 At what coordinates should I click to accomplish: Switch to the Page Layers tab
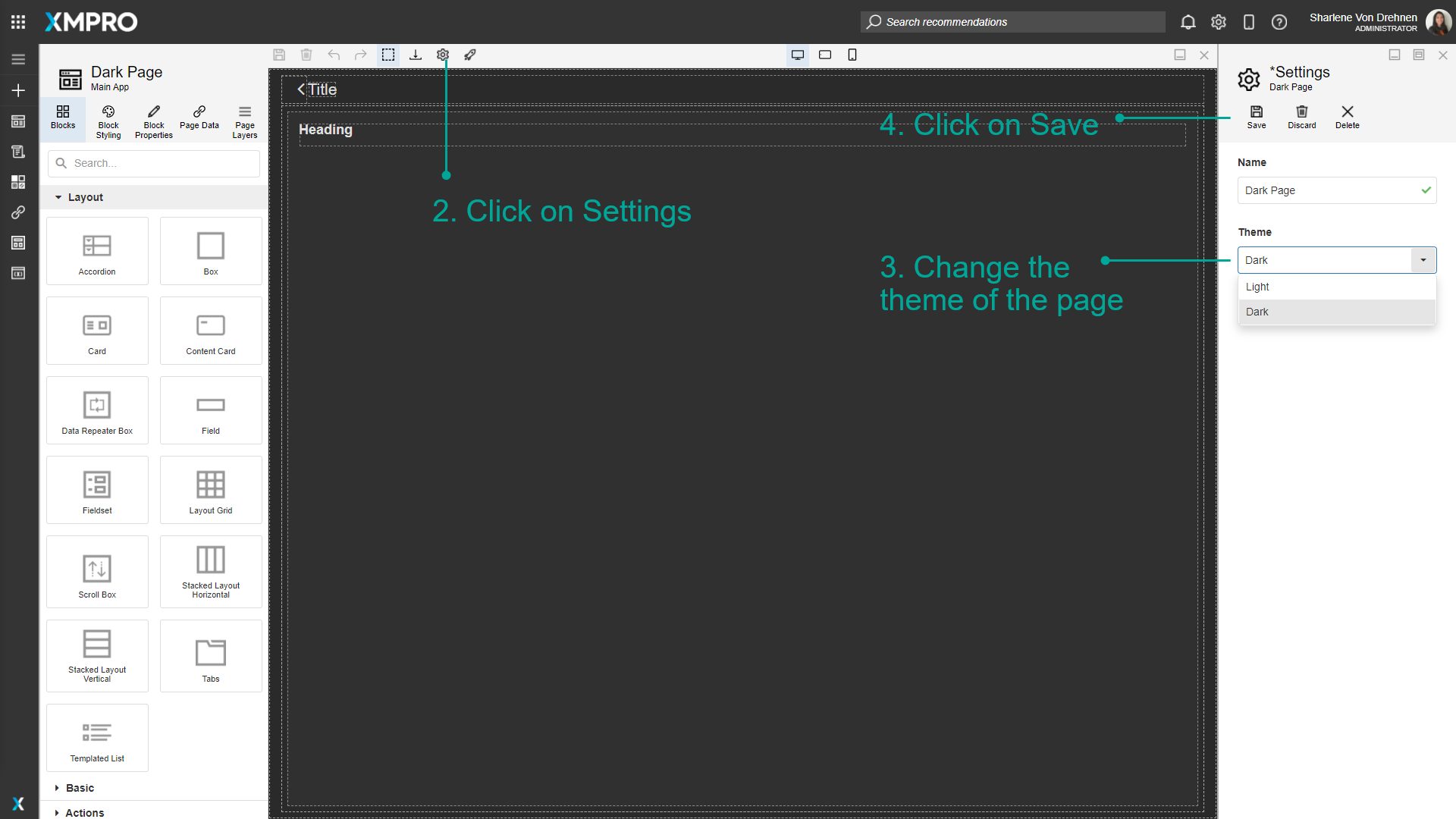(x=244, y=121)
